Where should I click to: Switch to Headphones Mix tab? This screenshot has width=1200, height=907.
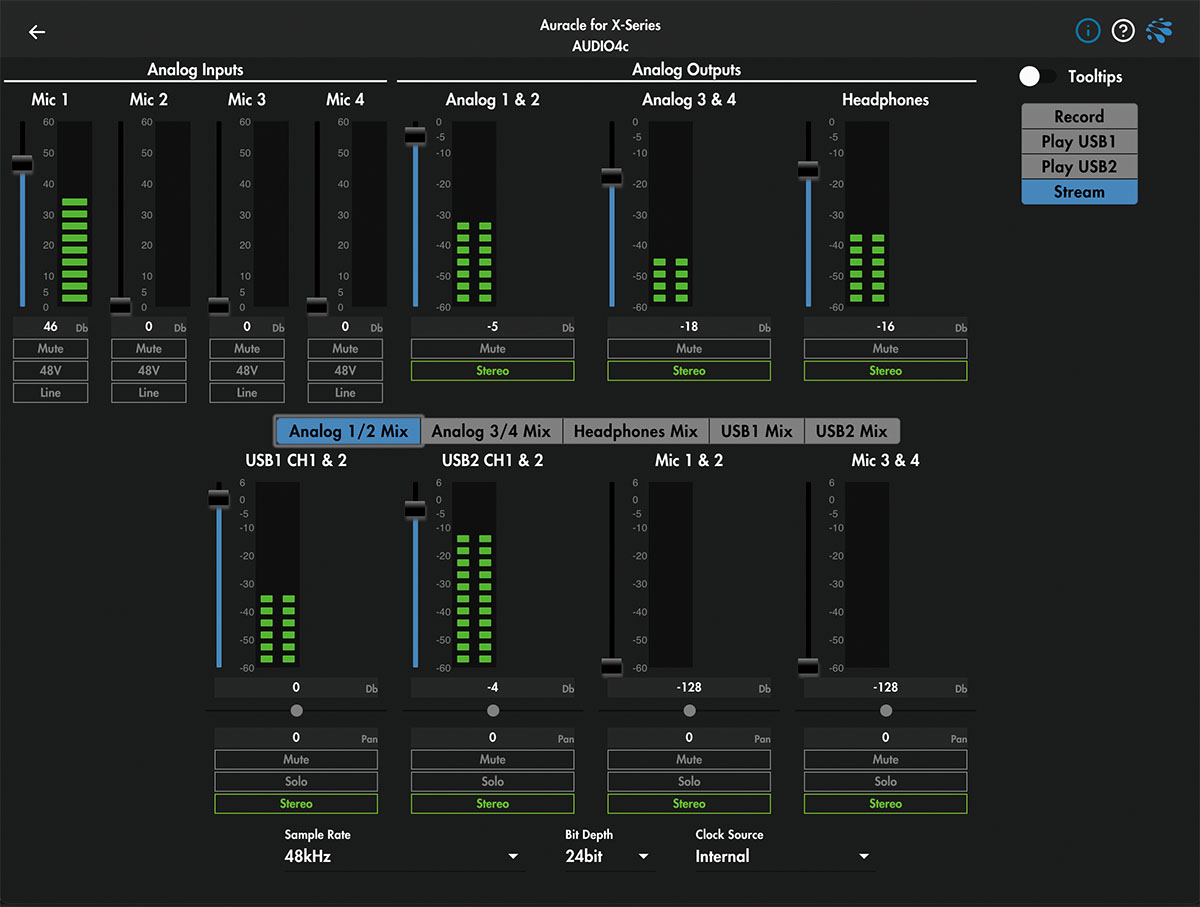pos(636,431)
